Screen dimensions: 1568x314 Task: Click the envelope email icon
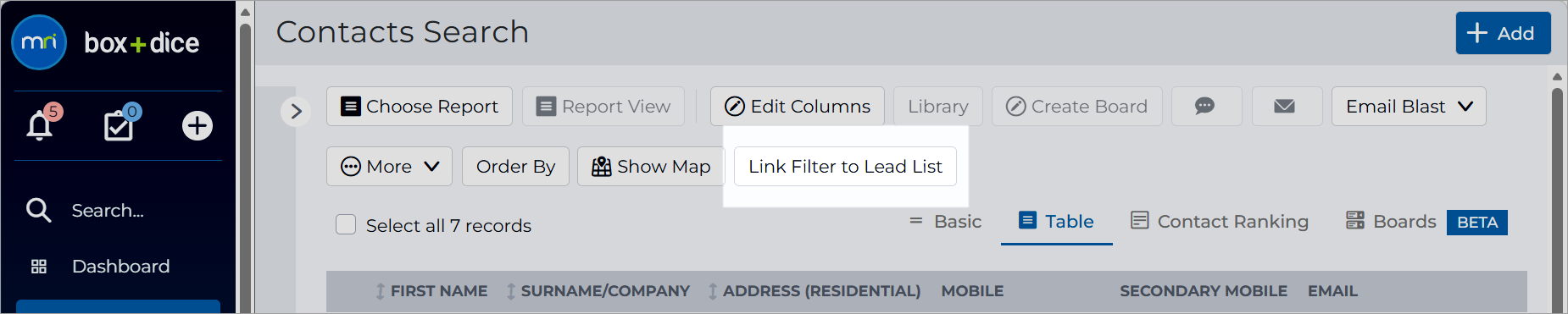pyautogui.click(x=1285, y=106)
